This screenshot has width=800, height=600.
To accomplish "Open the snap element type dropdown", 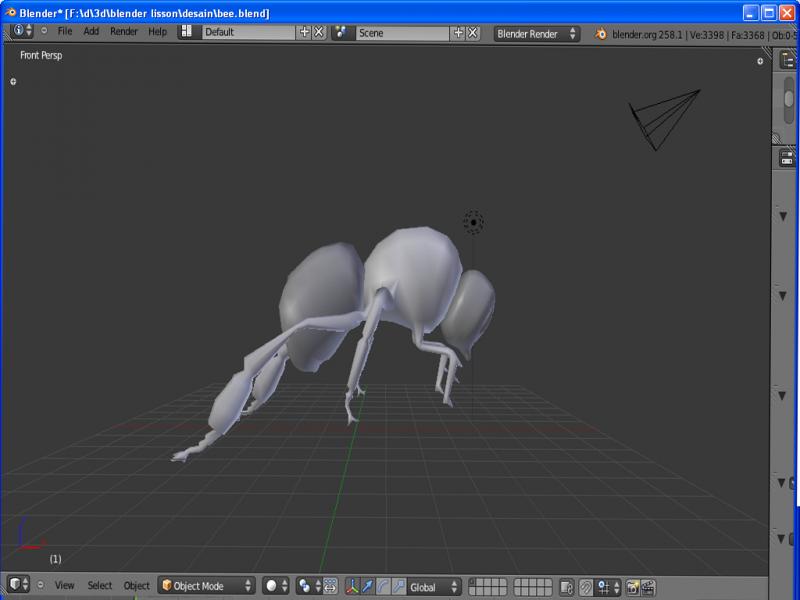I will tap(608, 587).
